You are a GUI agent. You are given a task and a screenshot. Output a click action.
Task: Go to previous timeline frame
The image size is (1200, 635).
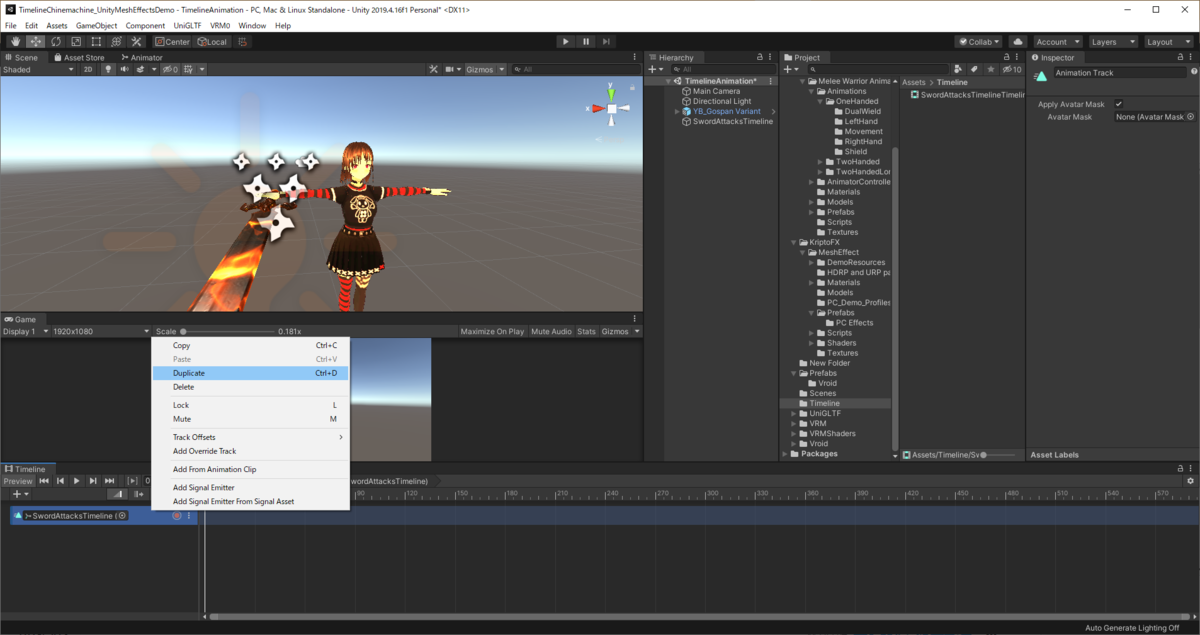pyautogui.click(x=60, y=481)
